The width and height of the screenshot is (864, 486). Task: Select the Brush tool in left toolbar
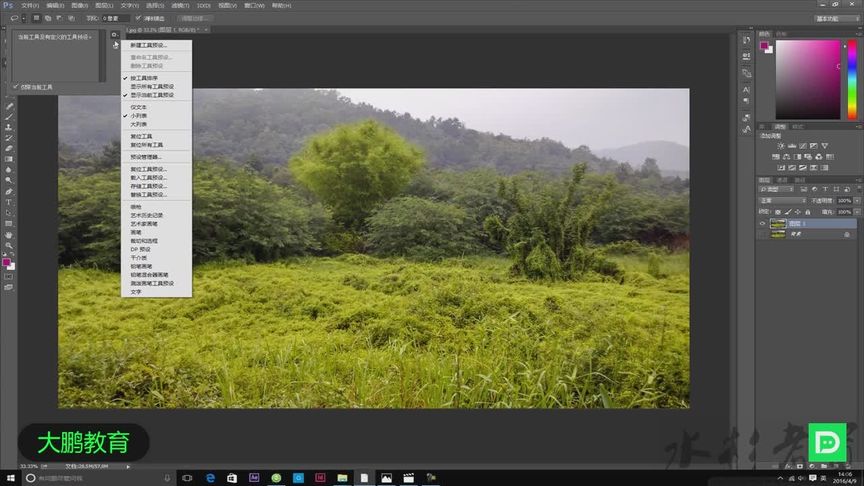[x=9, y=117]
